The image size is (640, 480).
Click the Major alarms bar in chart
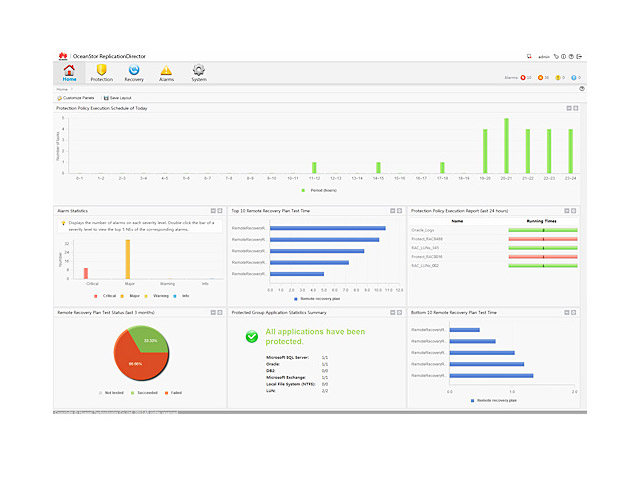point(128,258)
